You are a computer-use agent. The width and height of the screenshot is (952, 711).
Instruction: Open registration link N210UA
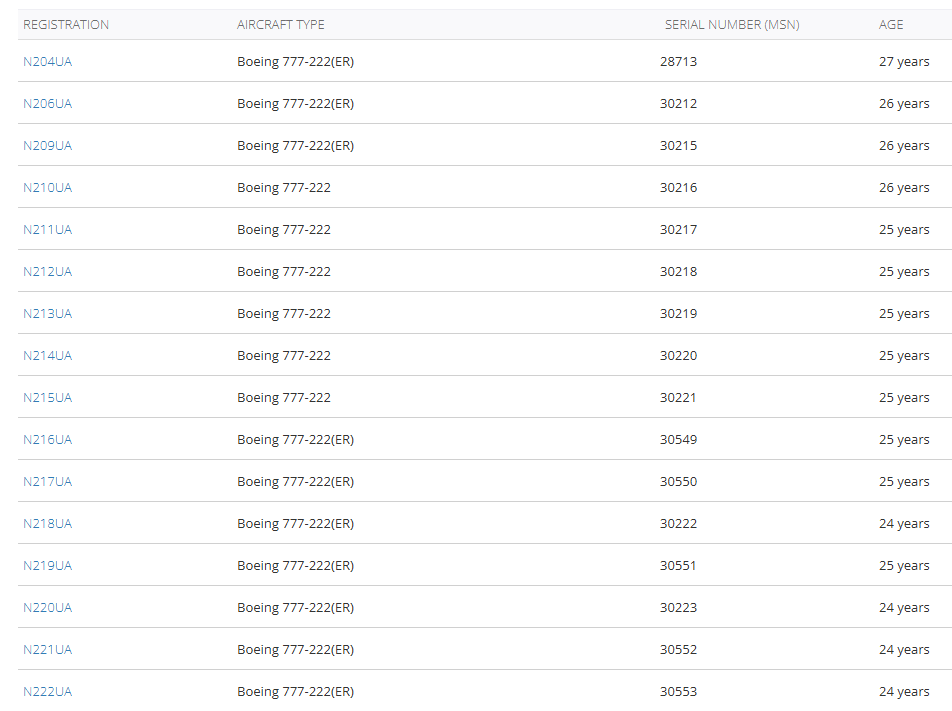pyautogui.click(x=47, y=187)
